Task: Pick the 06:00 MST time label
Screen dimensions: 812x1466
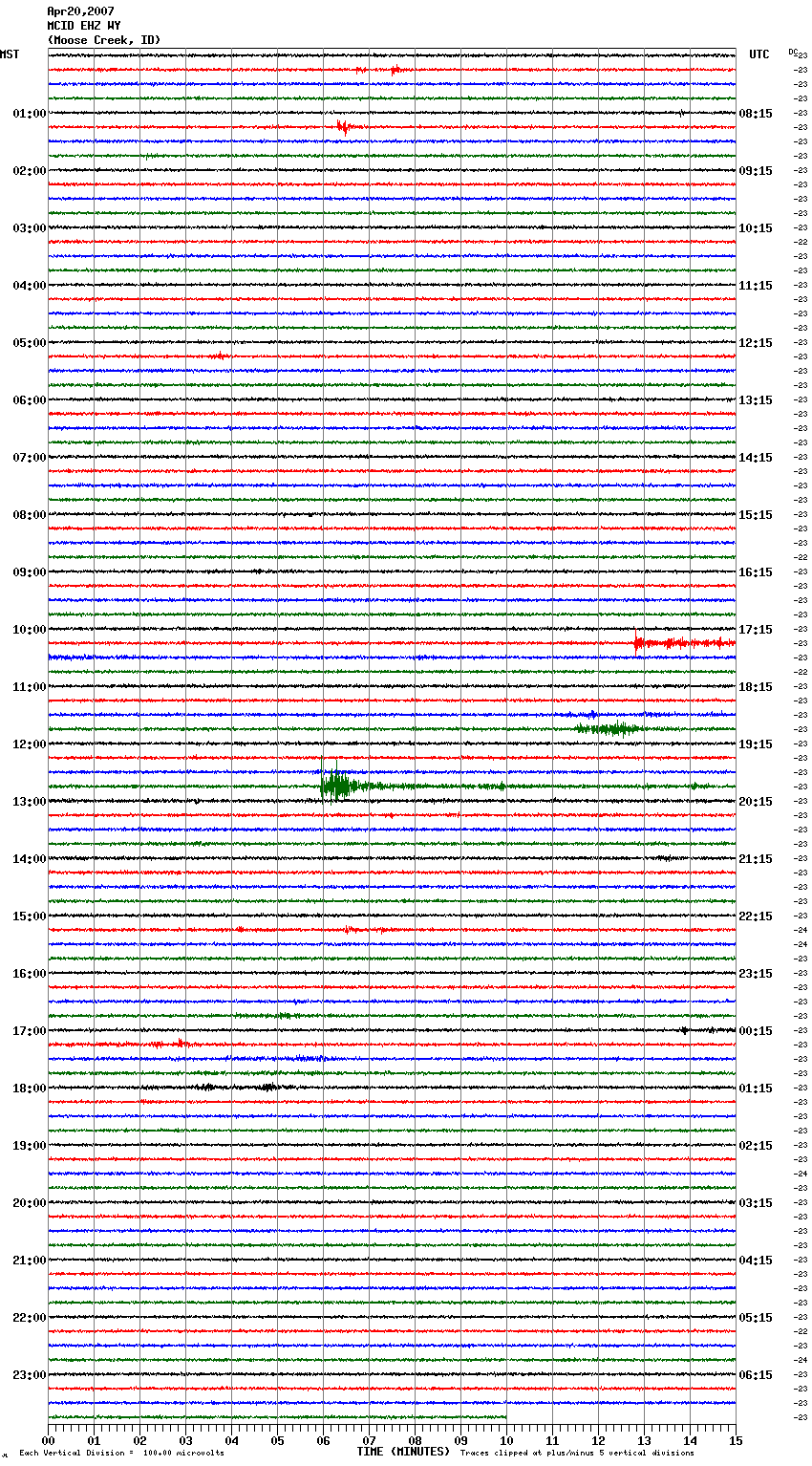Action: click(x=30, y=400)
